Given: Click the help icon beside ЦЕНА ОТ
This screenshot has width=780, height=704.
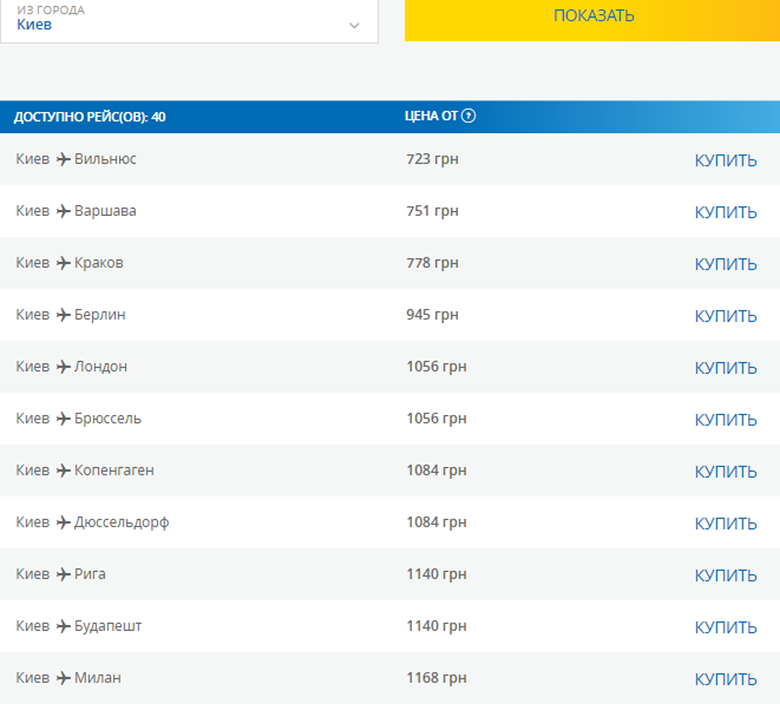Looking at the screenshot, I should pos(469,116).
